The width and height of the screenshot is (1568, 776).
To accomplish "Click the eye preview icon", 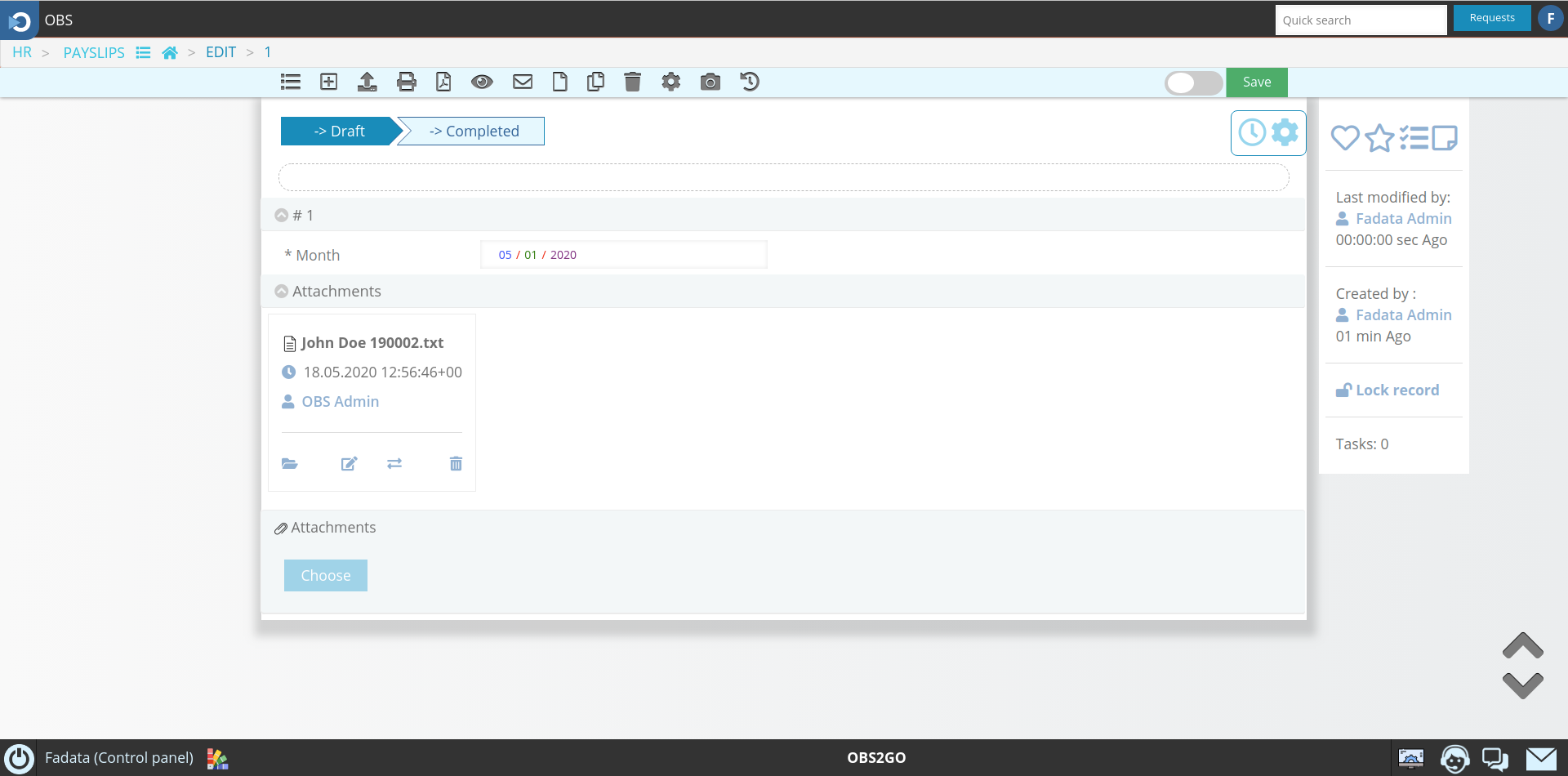I will coord(482,82).
